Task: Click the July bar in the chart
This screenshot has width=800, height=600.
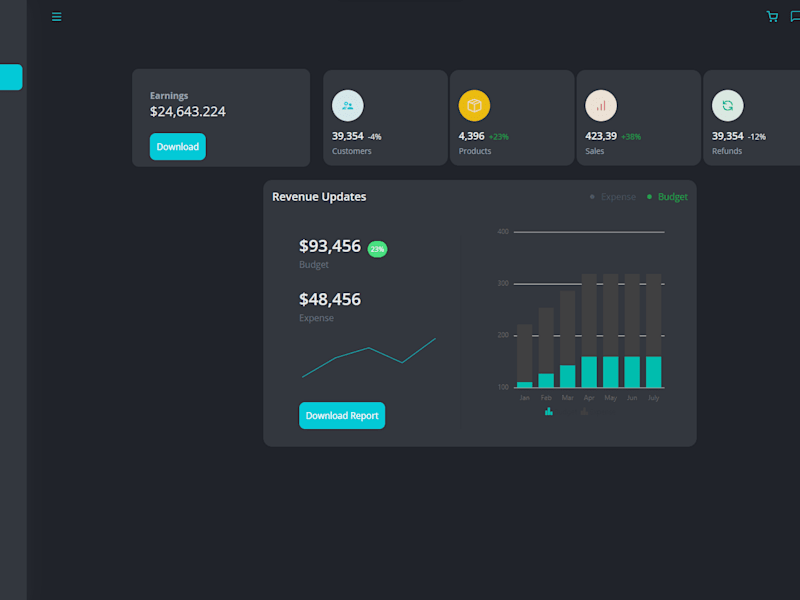Action: point(654,331)
